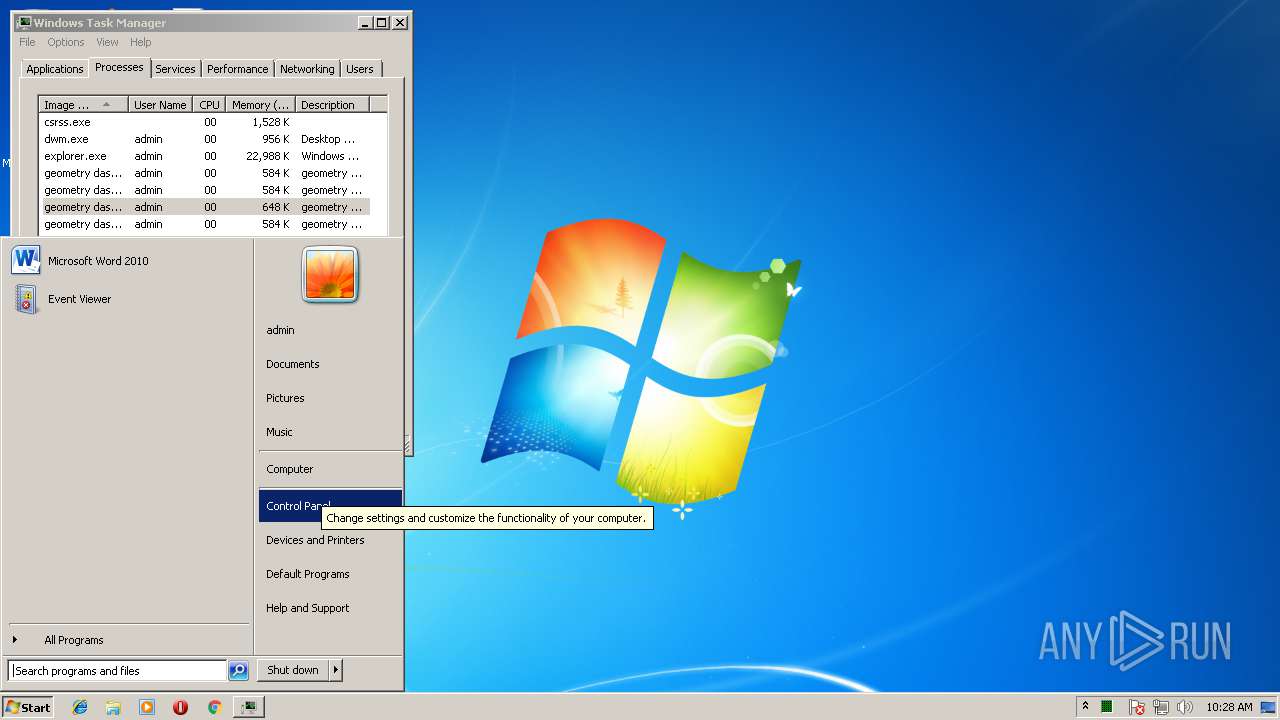Screen dimensions: 1280x720
Task: Switch to the Applications tab
Action: point(55,69)
